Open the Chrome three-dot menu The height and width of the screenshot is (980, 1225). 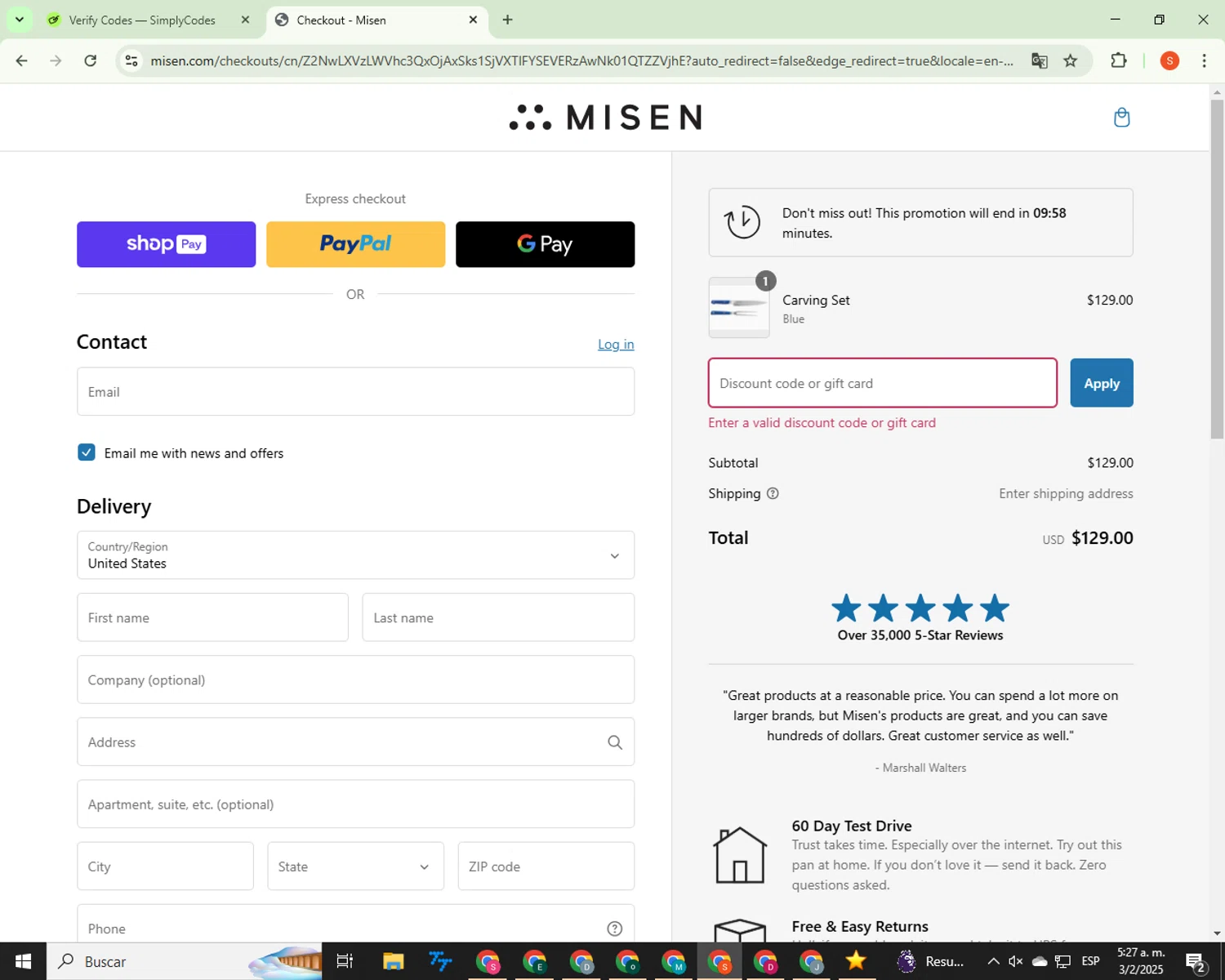(x=1204, y=60)
